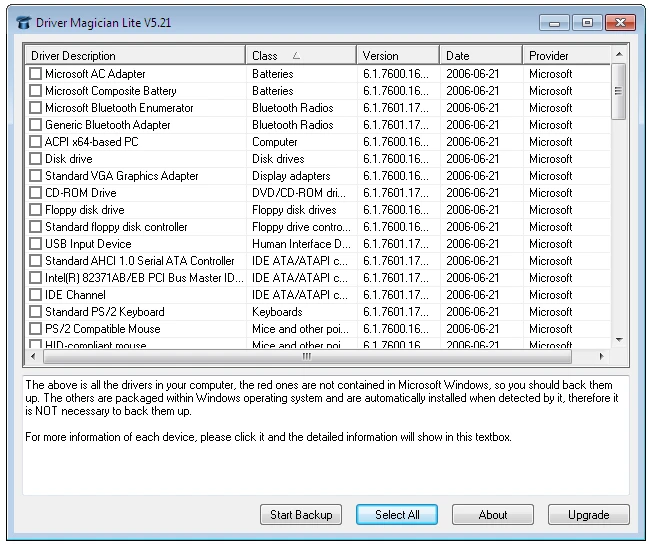
Task: Sort by the Version column header
Action: 398,55
